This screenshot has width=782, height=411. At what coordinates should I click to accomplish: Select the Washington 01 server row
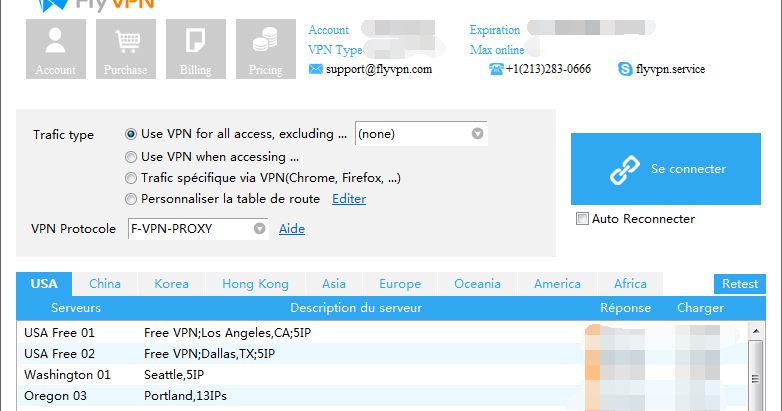coord(383,375)
